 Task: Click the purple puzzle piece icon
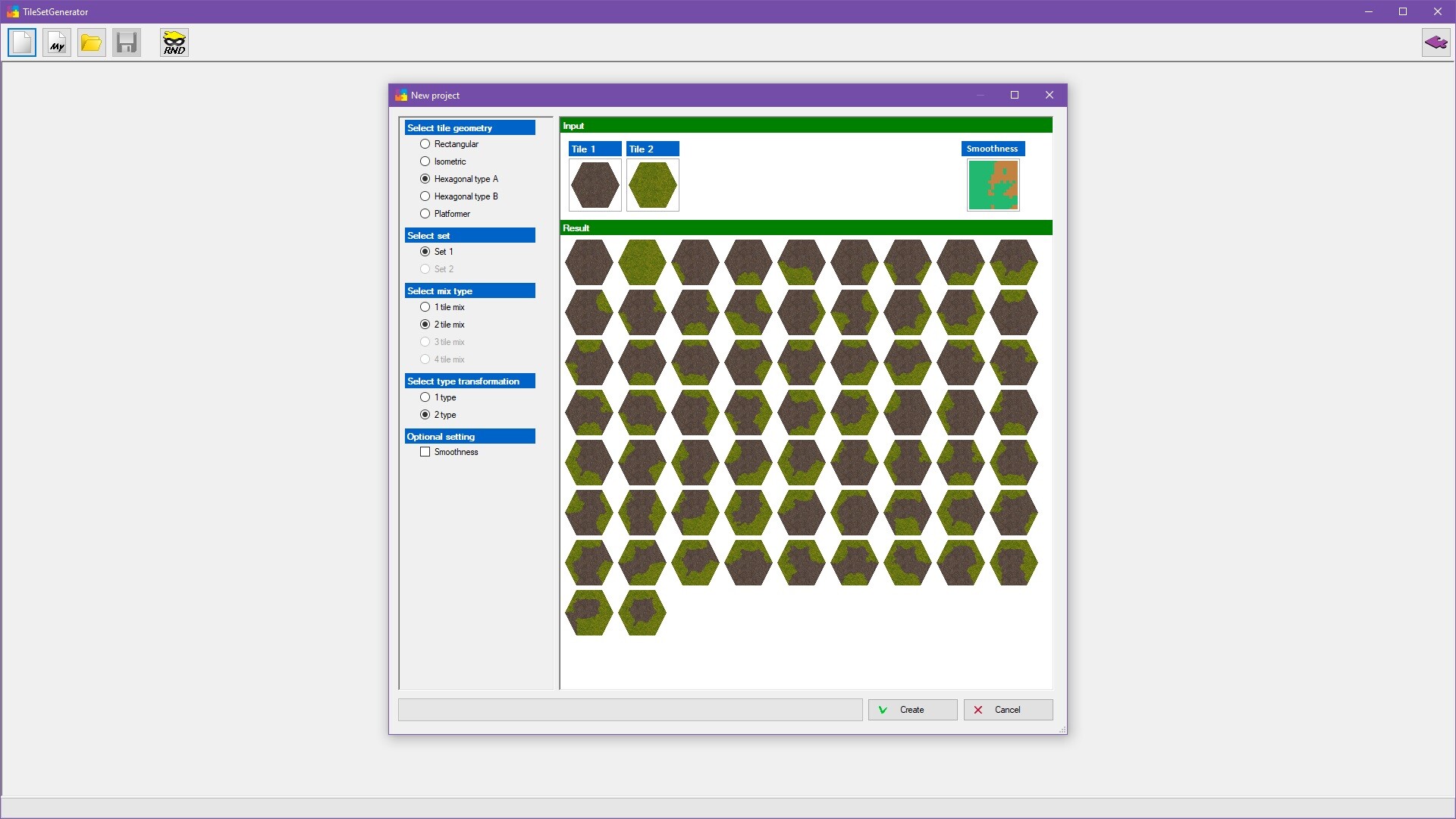[x=1436, y=42]
